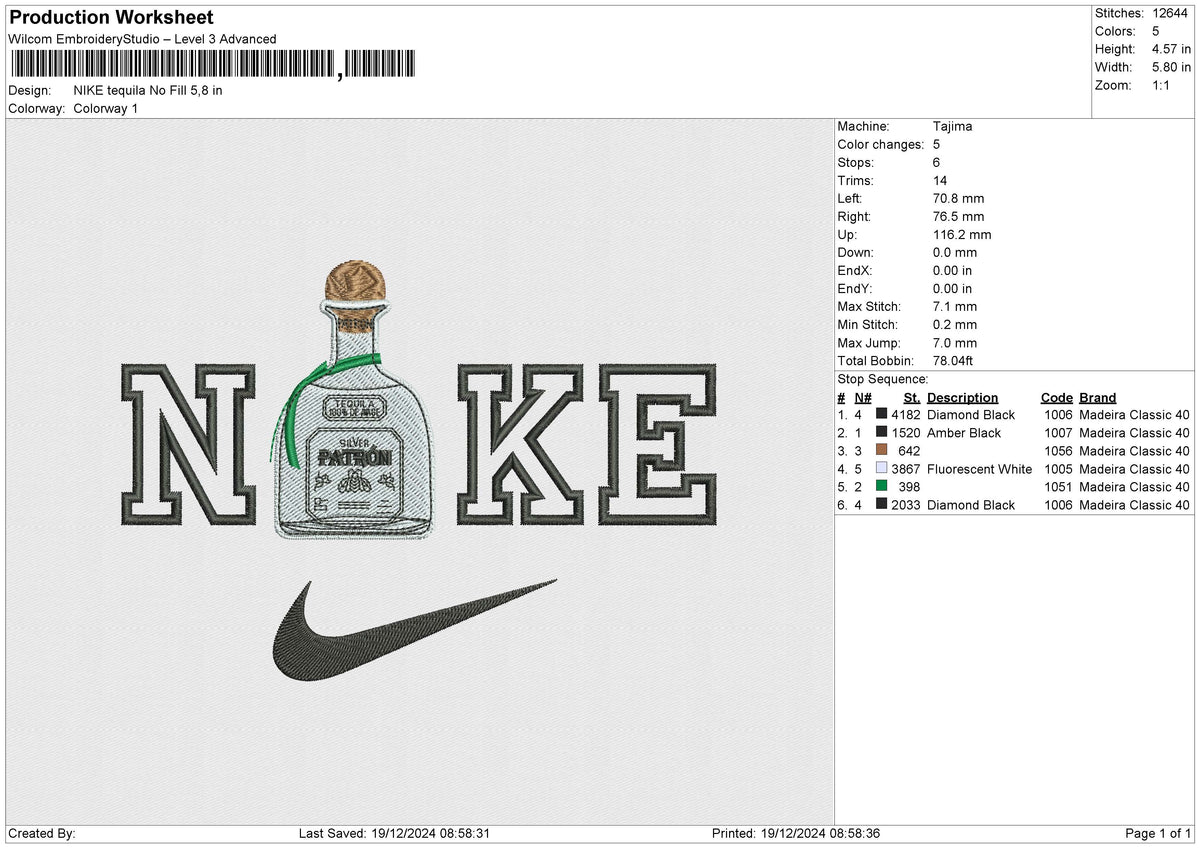Image resolution: width=1200 pixels, height=848 pixels.
Task: Click the Width value "5.80 in"
Action: (1170, 67)
